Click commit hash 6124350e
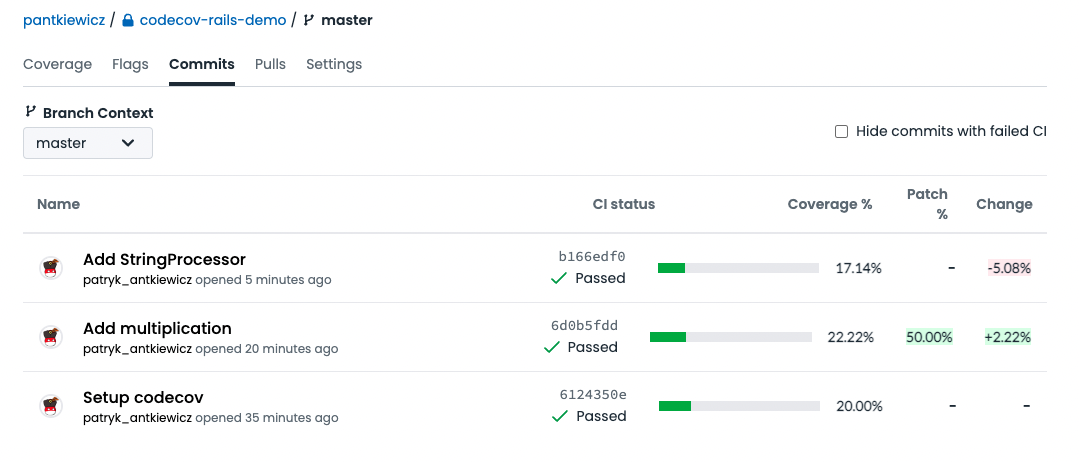The image size is (1079, 462). point(593,394)
